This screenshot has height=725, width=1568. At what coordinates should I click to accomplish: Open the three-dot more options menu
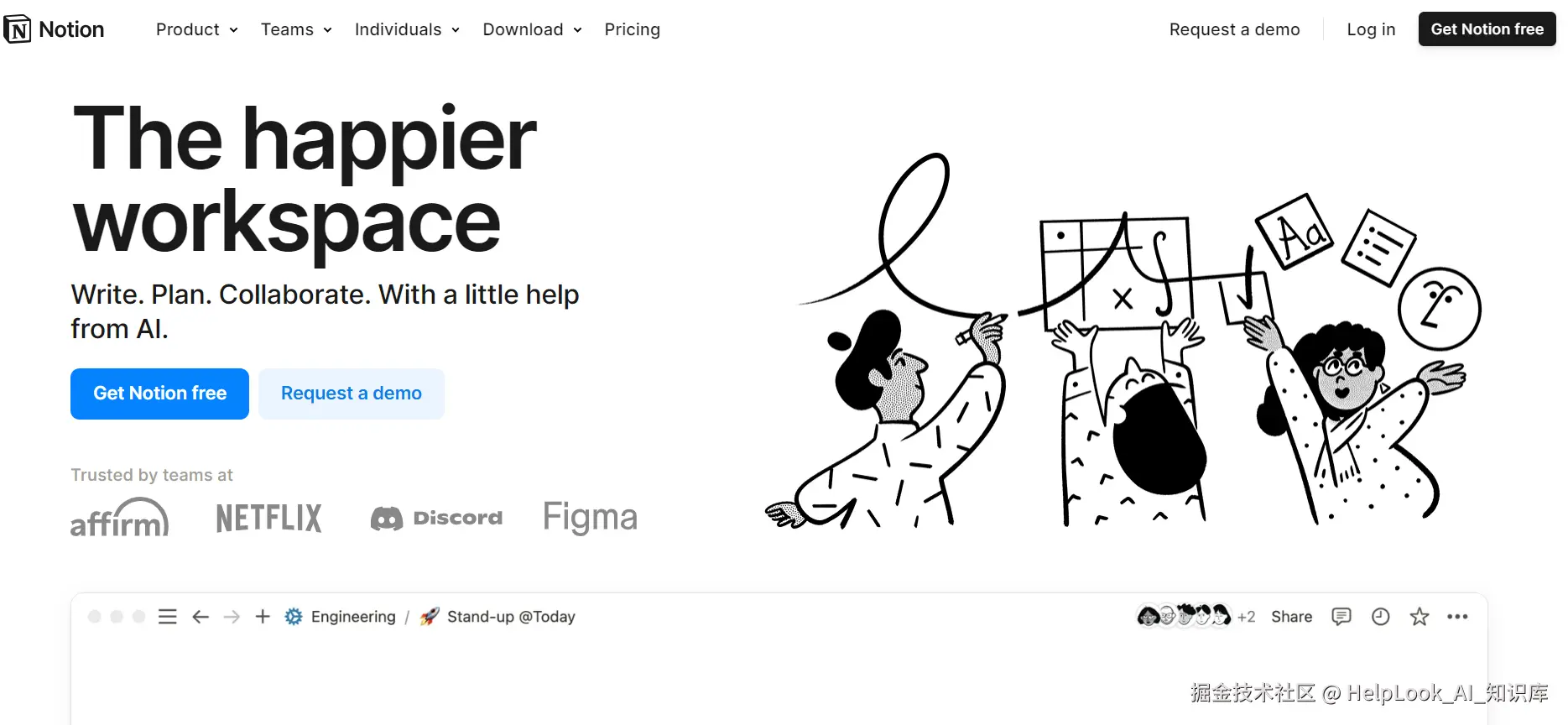tap(1458, 617)
